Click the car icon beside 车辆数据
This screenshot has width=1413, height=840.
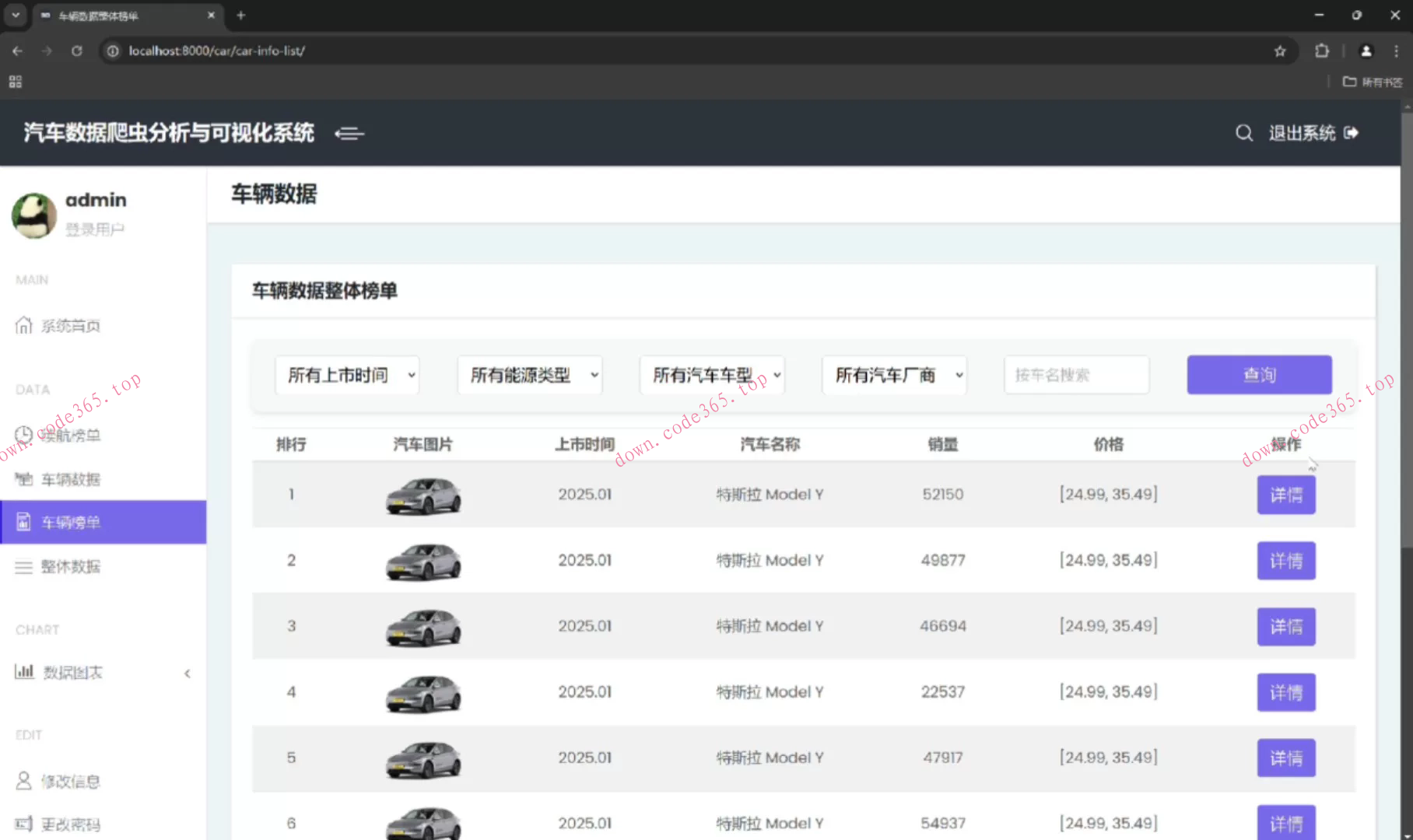[23, 479]
